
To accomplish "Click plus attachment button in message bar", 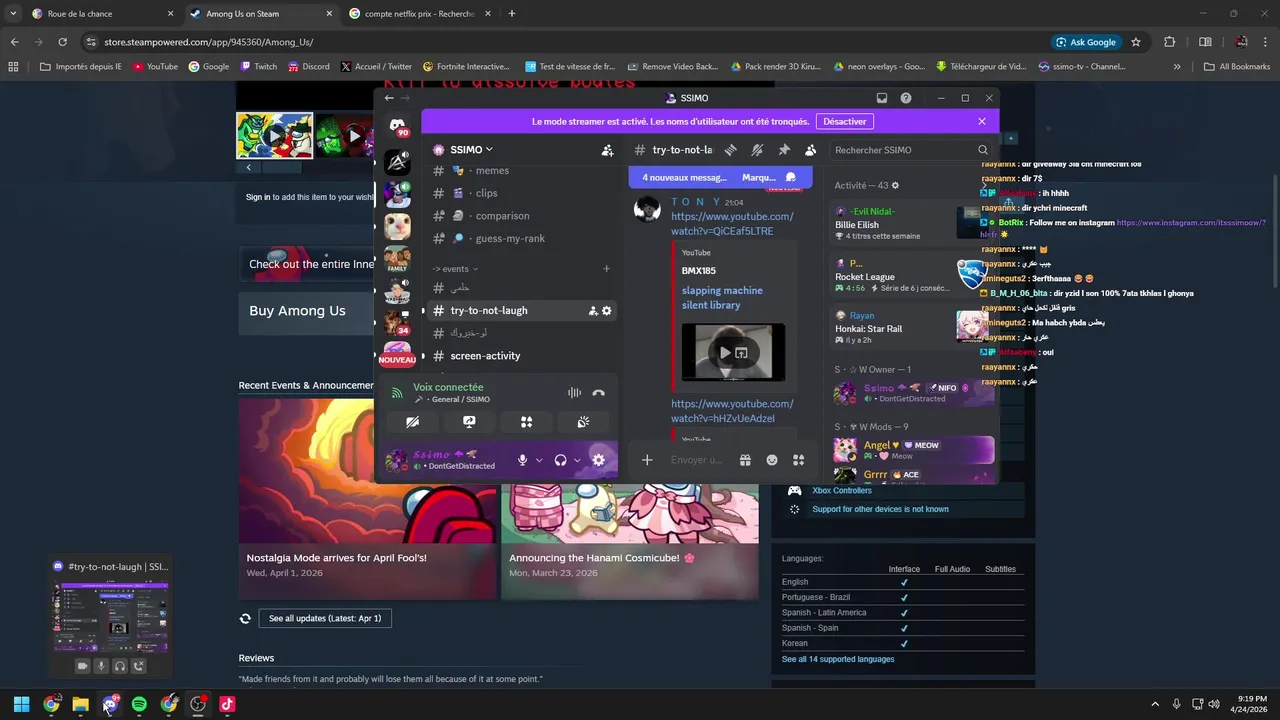I will (x=647, y=460).
